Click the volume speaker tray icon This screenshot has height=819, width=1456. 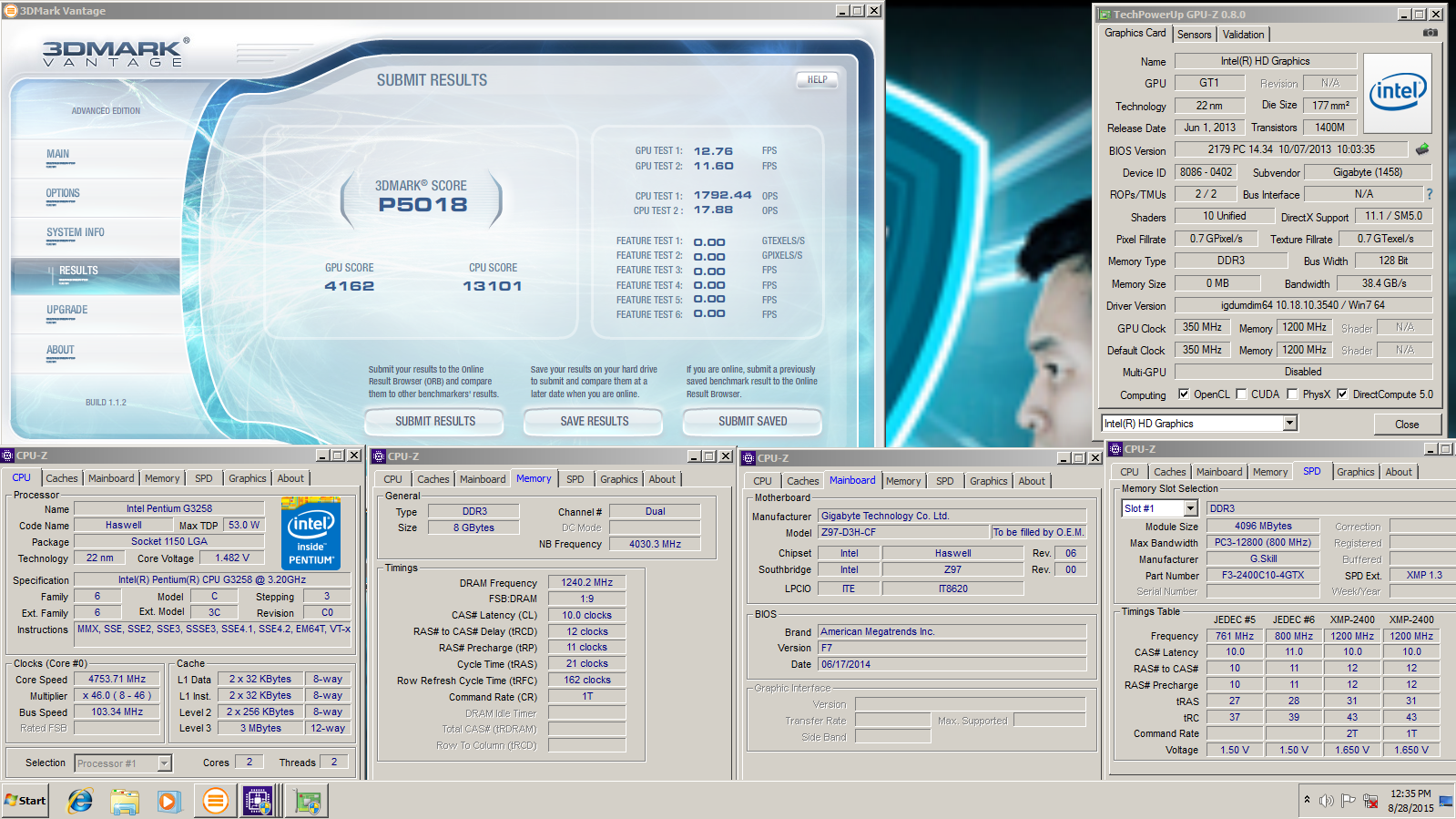pos(1326,801)
